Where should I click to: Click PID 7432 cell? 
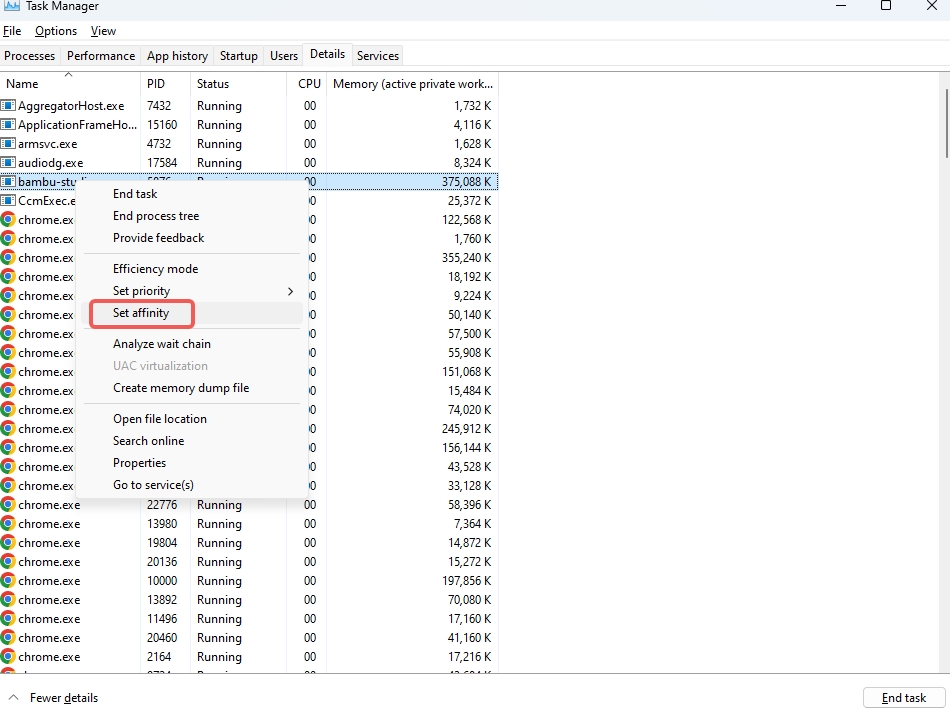[x=159, y=106]
